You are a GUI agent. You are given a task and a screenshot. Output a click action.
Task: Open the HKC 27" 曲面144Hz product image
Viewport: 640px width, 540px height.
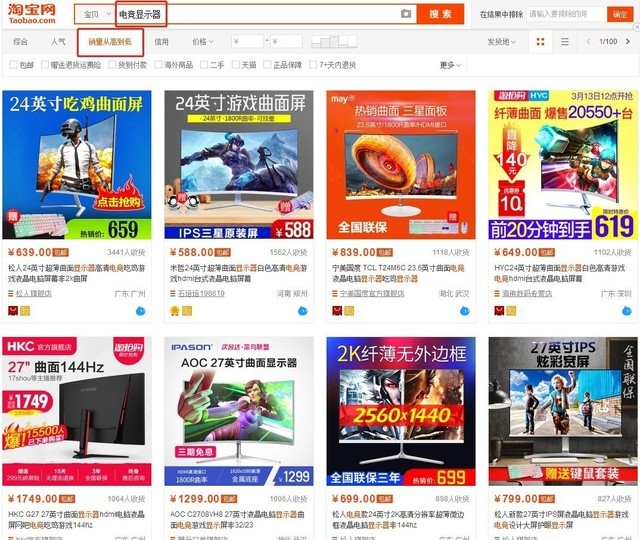[77, 411]
